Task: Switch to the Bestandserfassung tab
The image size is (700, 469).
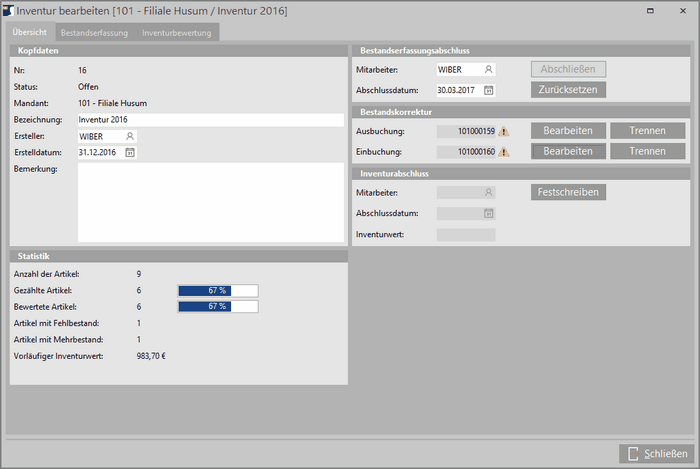Action: (93, 33)
